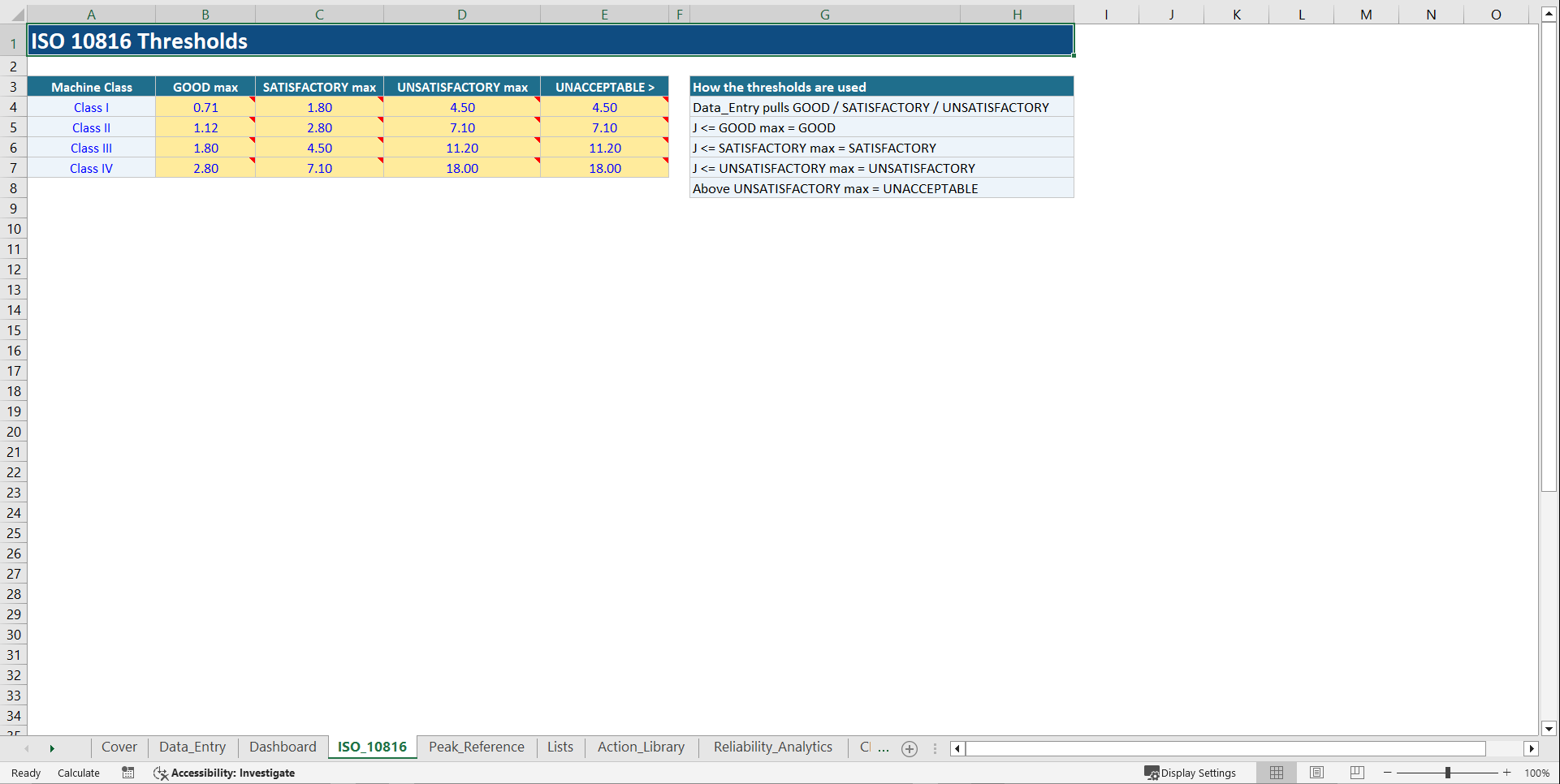
Task: Click the 100% zoom level button
Action: coord(1537,773)
